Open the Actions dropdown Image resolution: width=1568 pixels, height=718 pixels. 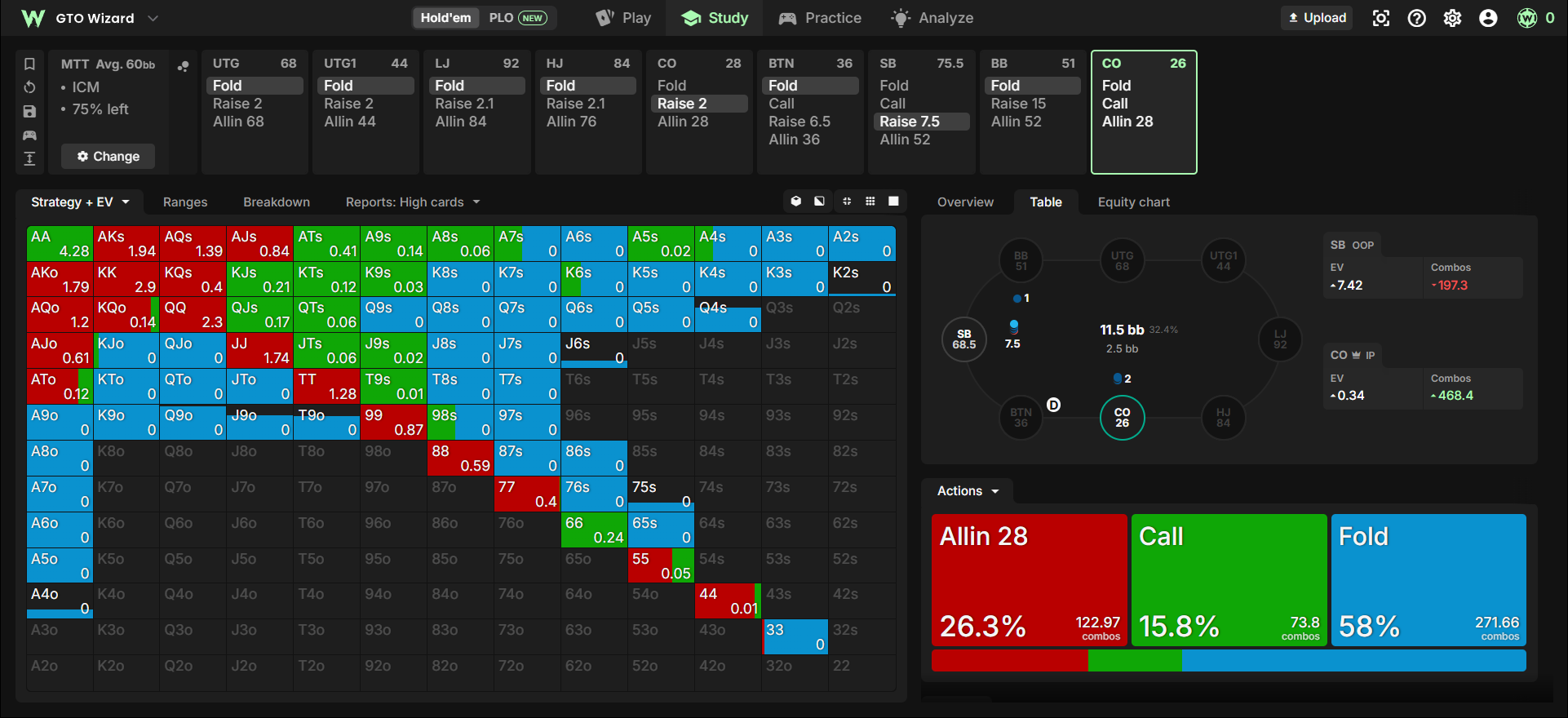click(x=968, y=491)
